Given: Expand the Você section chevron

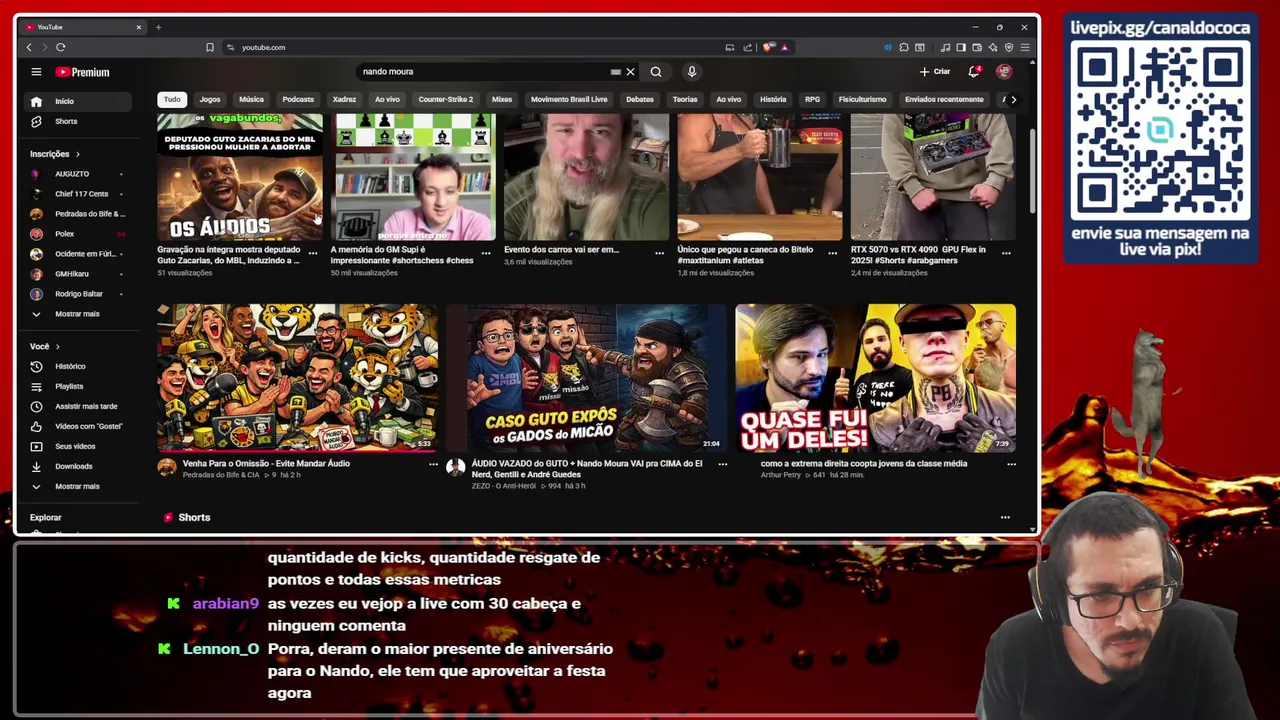Looking at the screenshot, I should click(x=57, y=346).
